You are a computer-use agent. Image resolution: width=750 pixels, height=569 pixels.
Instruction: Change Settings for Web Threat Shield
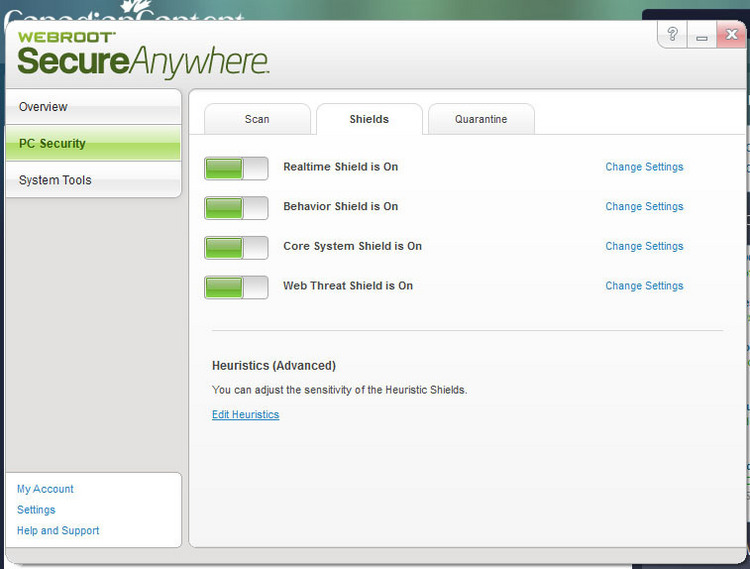tap(644, 286)
